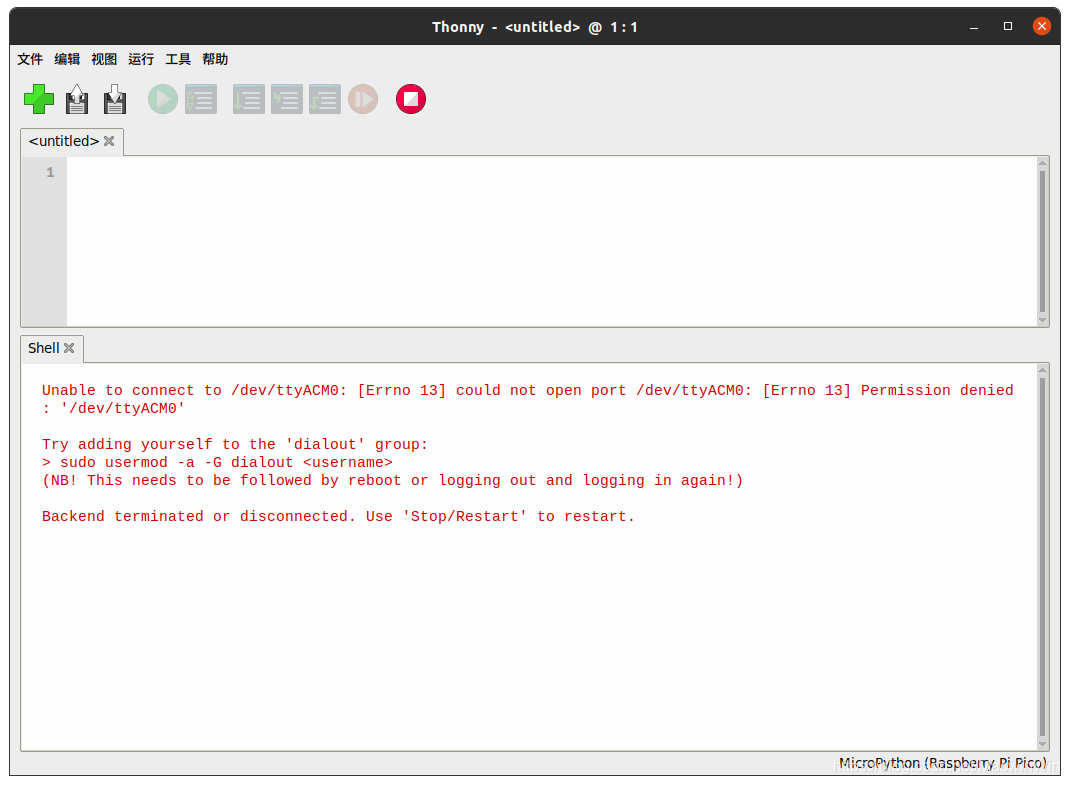
Task: Click the Shell vertical scrollbar
Action: [1042, 556]
